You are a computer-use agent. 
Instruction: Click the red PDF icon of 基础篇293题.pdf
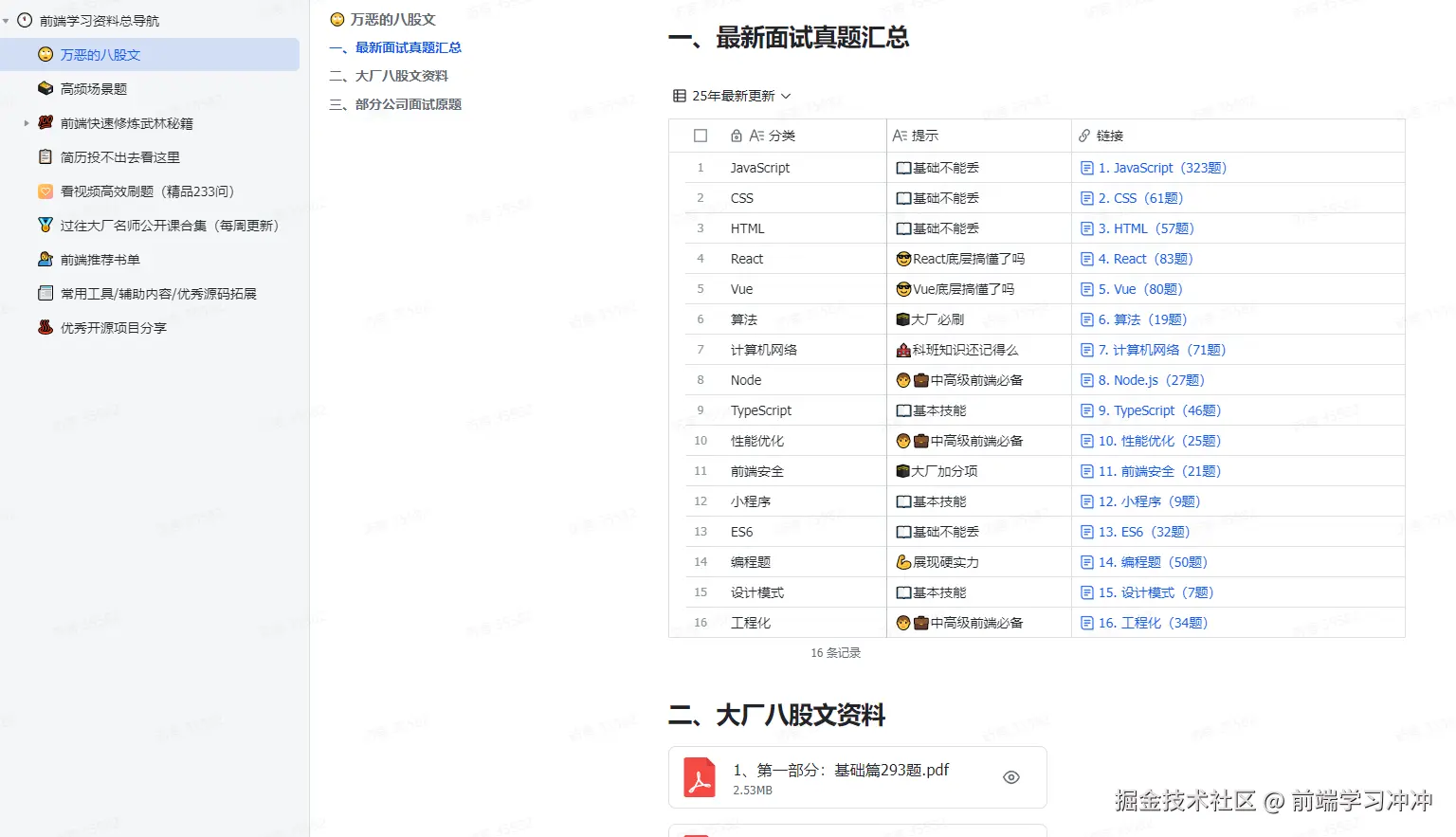click(700, 777)
